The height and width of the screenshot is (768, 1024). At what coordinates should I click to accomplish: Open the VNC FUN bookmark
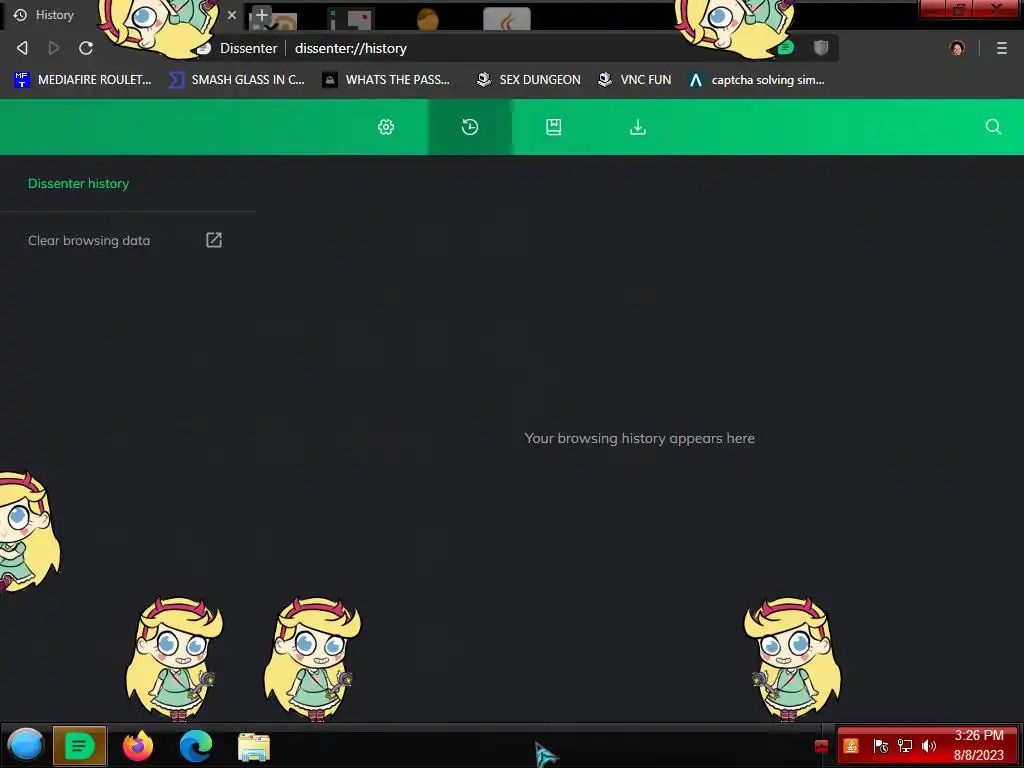(635, 80)
